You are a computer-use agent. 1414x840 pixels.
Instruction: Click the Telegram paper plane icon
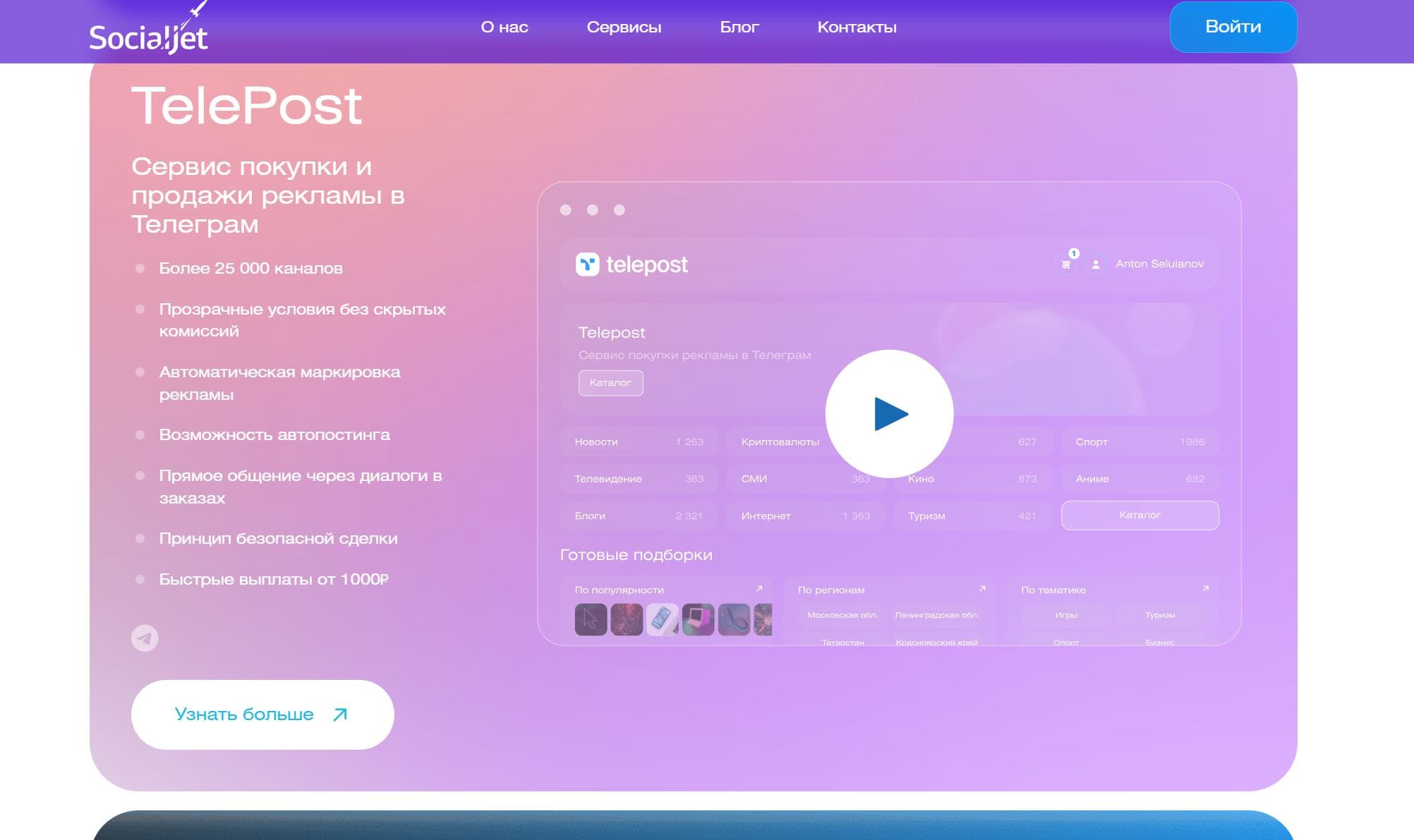145,638
